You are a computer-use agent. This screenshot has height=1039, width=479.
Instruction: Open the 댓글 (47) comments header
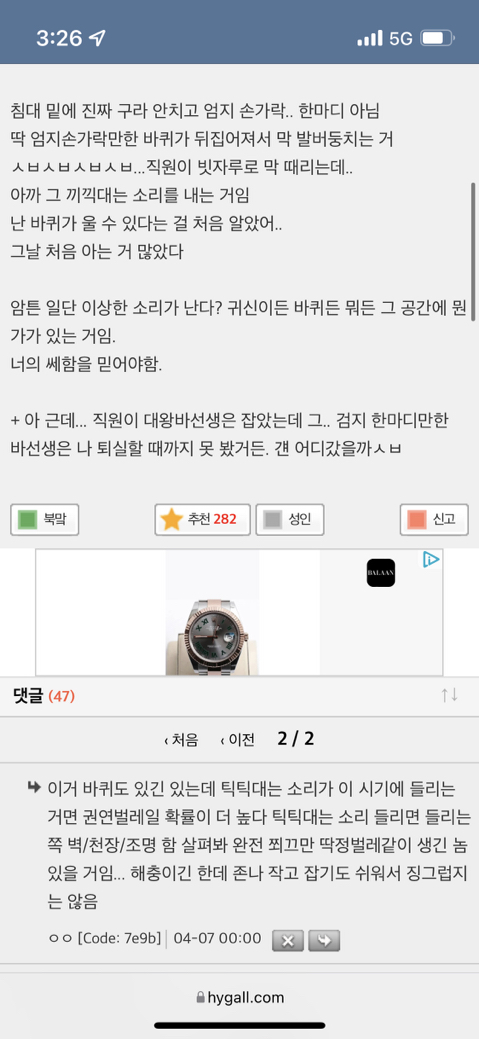coord(44,696)
